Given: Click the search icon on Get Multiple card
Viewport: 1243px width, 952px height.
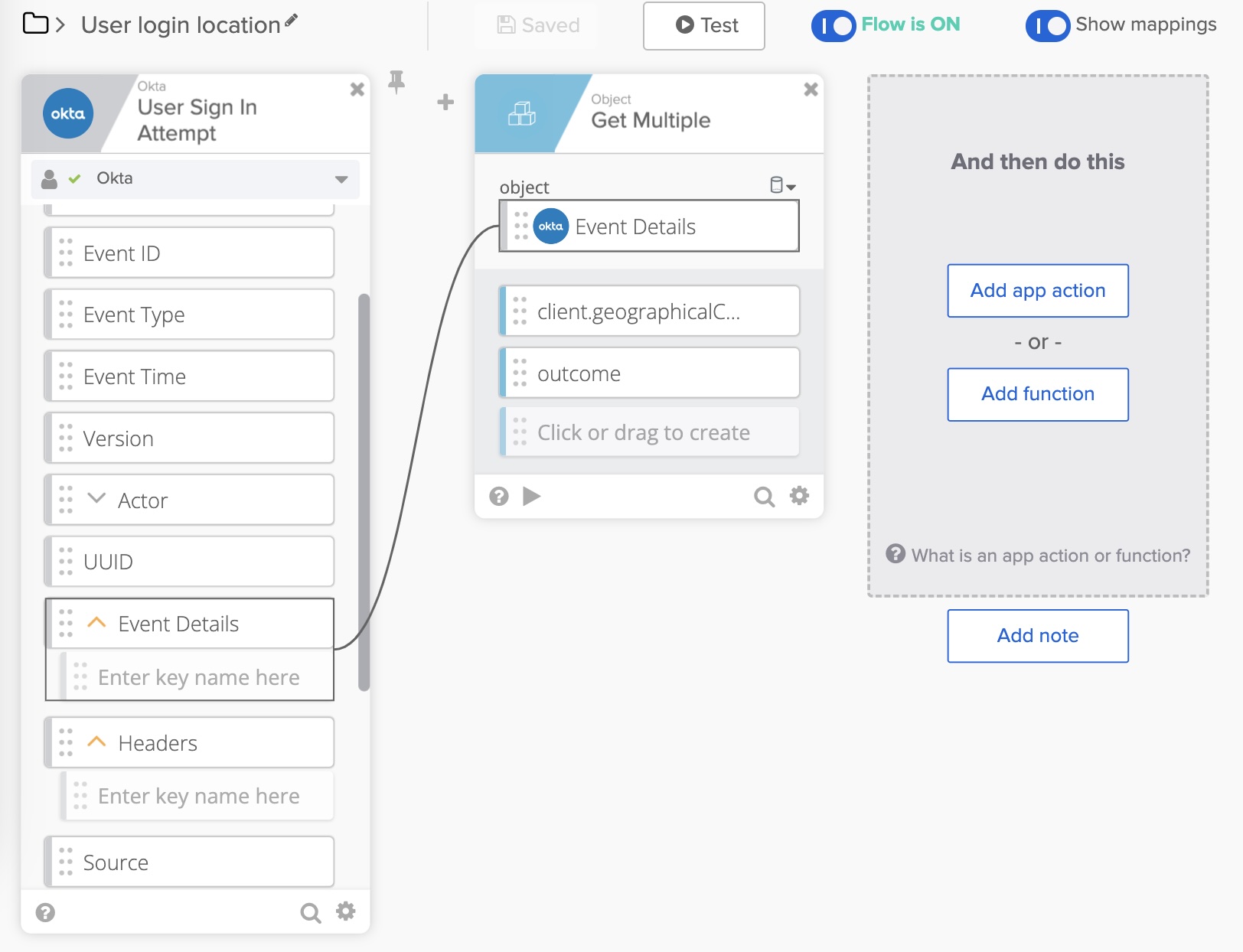Looking at the screenshot, I should pos(764,497).
